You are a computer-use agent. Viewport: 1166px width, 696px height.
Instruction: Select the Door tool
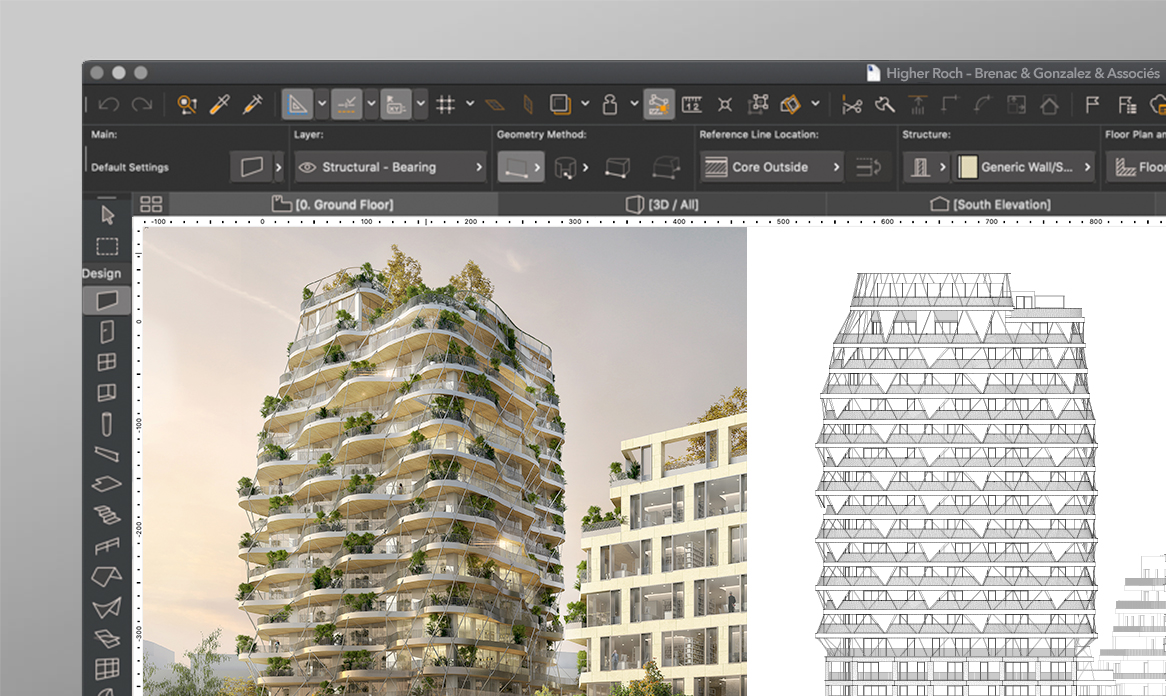click(x=107, y=332)
